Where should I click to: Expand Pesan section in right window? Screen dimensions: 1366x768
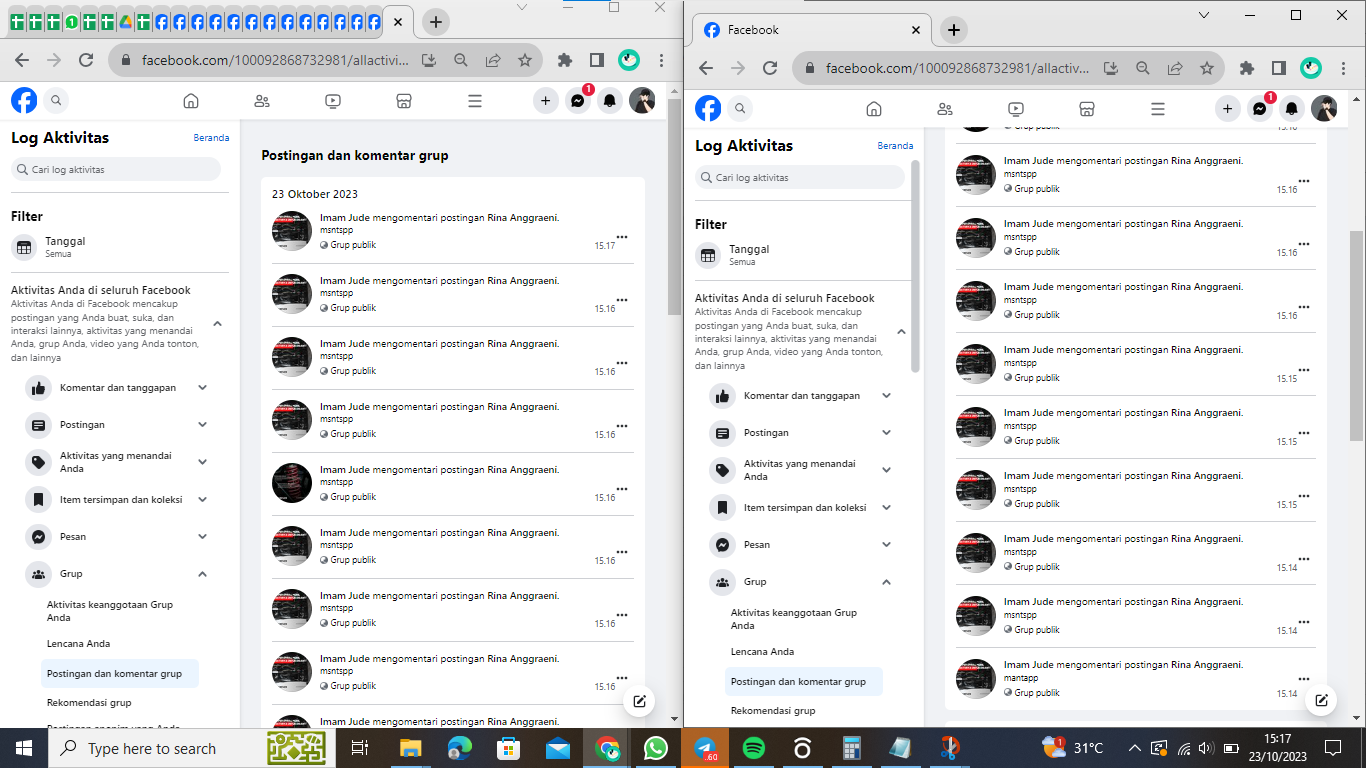click(886, 544)
